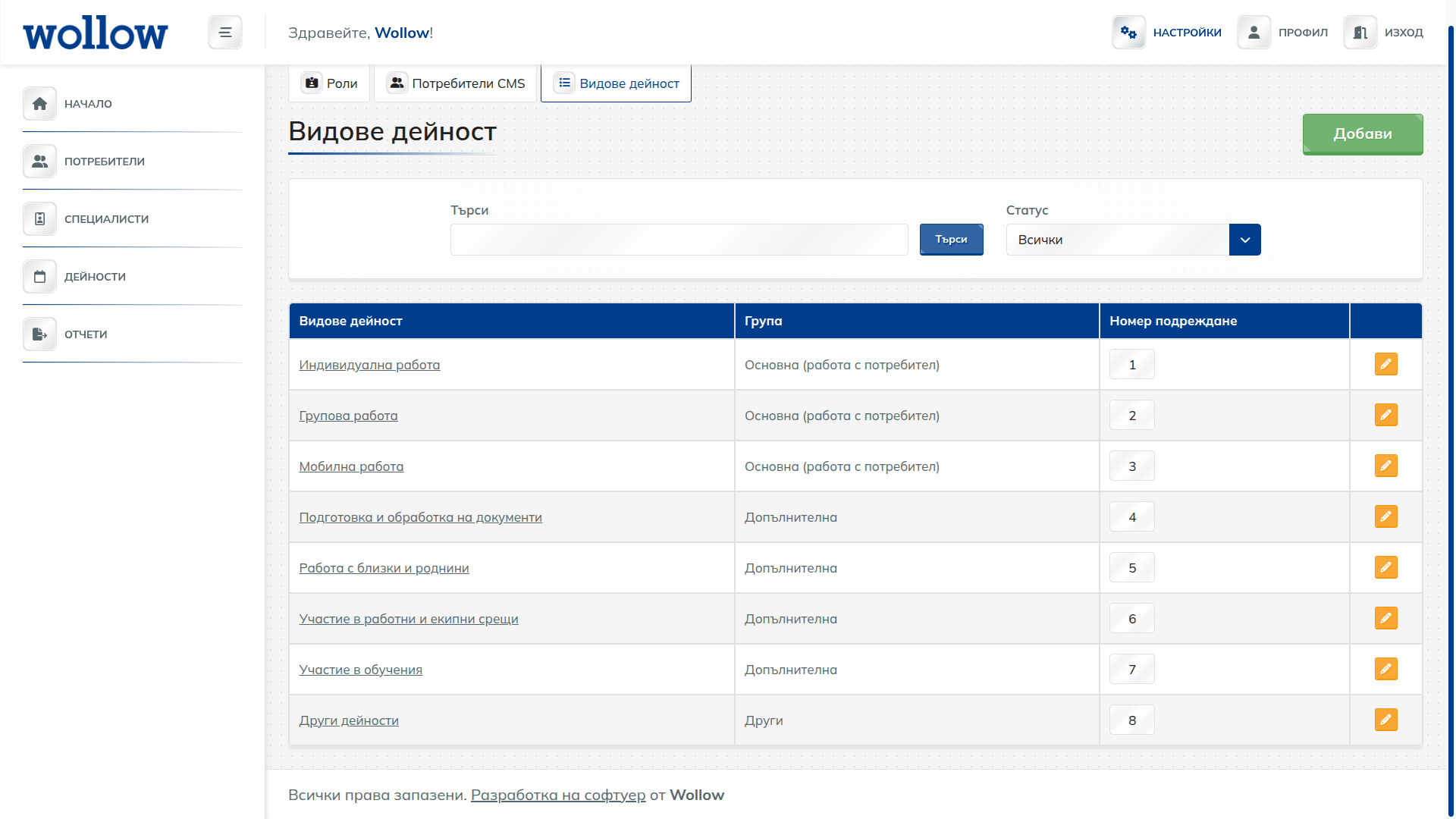This screenshot has width=1456, height=819.
Task: Open settings via the НАСТРОЙКИ gear icon
Action: click(x=1128, y=32)
